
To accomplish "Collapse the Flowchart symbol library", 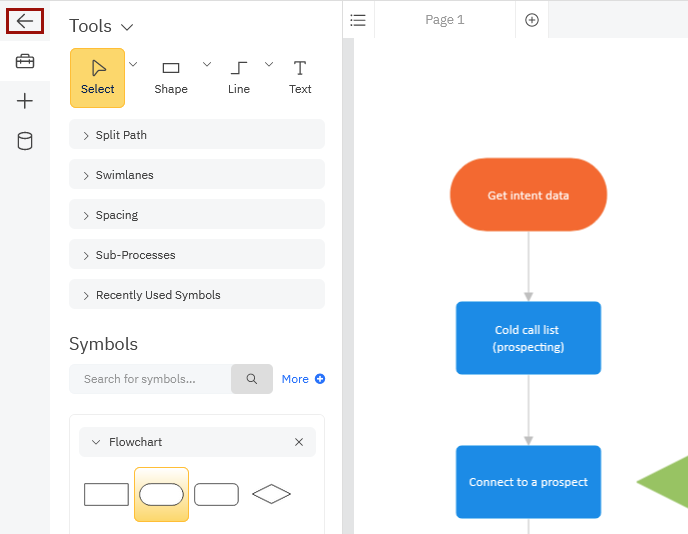I will pos(96,442).
